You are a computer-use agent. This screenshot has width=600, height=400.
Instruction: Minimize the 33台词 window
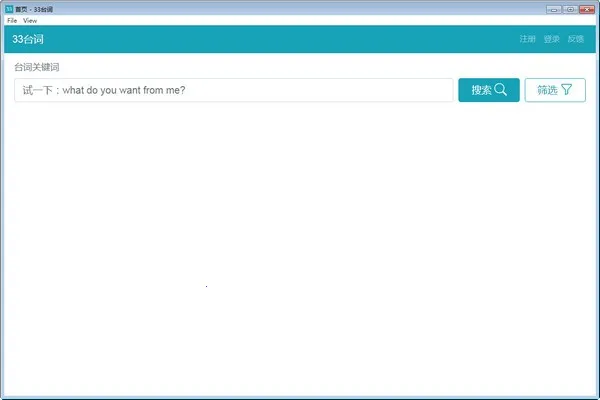coord(552,8)
